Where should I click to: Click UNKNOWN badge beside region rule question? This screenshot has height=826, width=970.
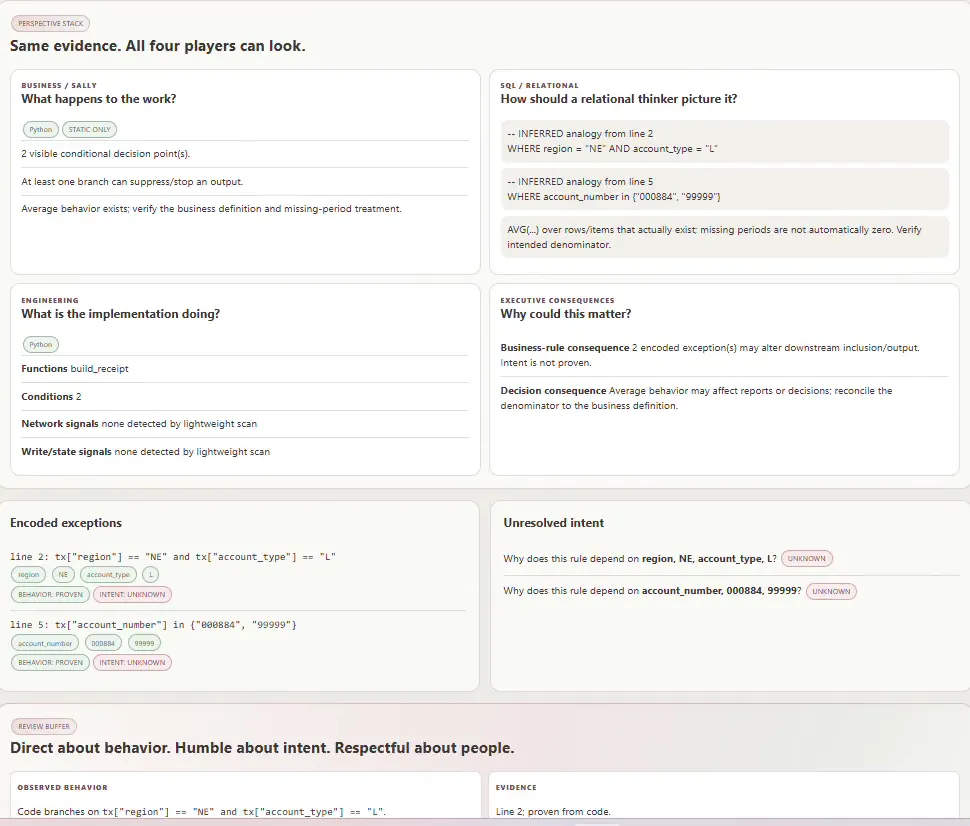click(x=807, y=559)
